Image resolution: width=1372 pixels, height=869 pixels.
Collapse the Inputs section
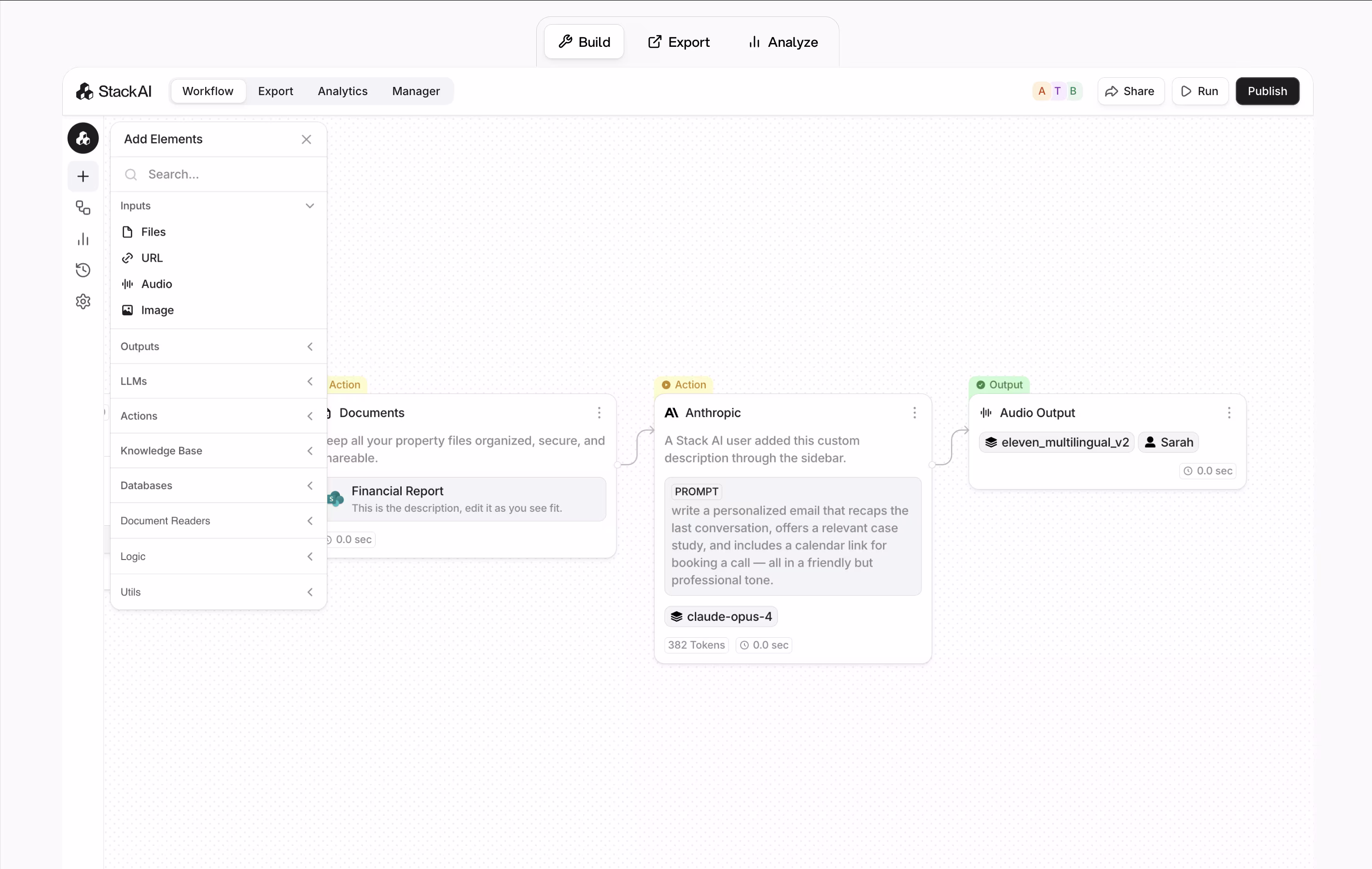[x=309, y=206]
